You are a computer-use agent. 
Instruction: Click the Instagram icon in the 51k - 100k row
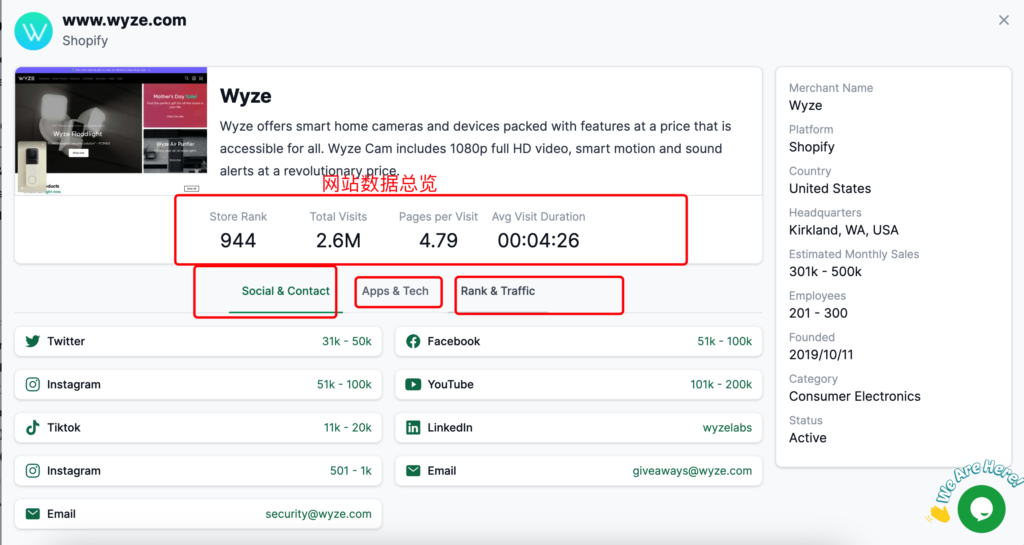(33, 384)
